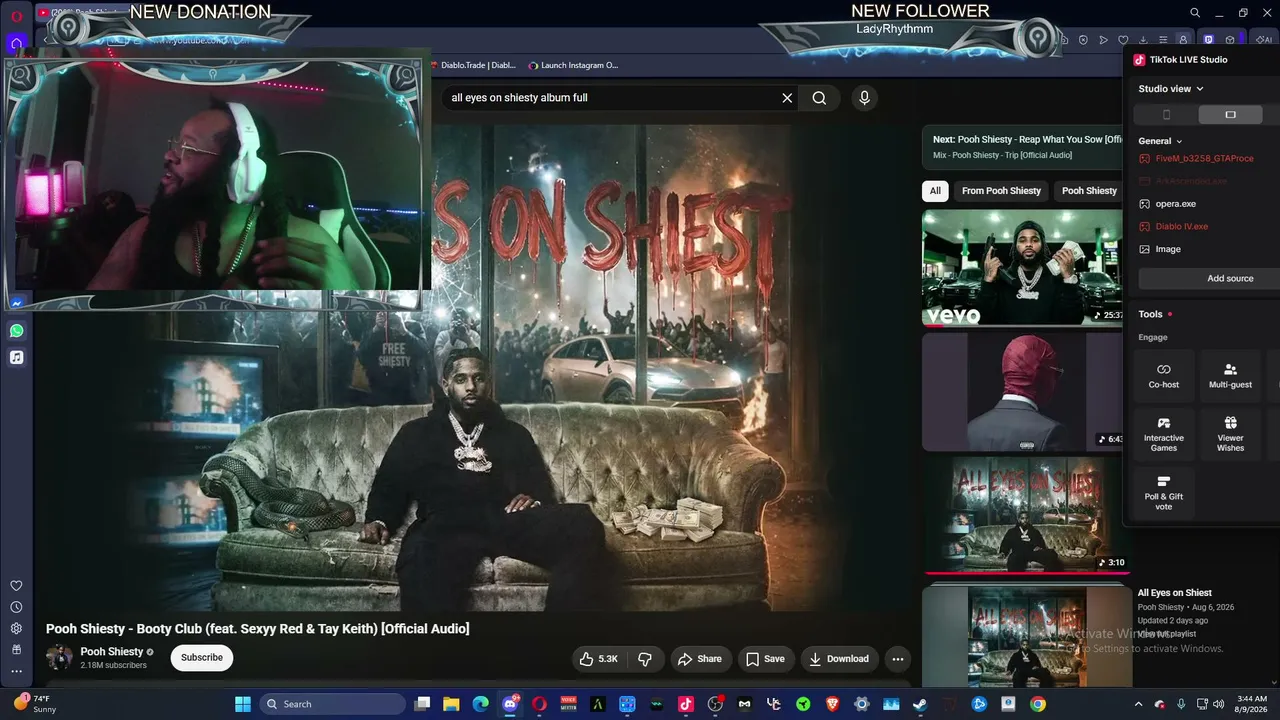The image size is (1280, 720).
Task: Start voice search with the microphone
Action: 864,98
